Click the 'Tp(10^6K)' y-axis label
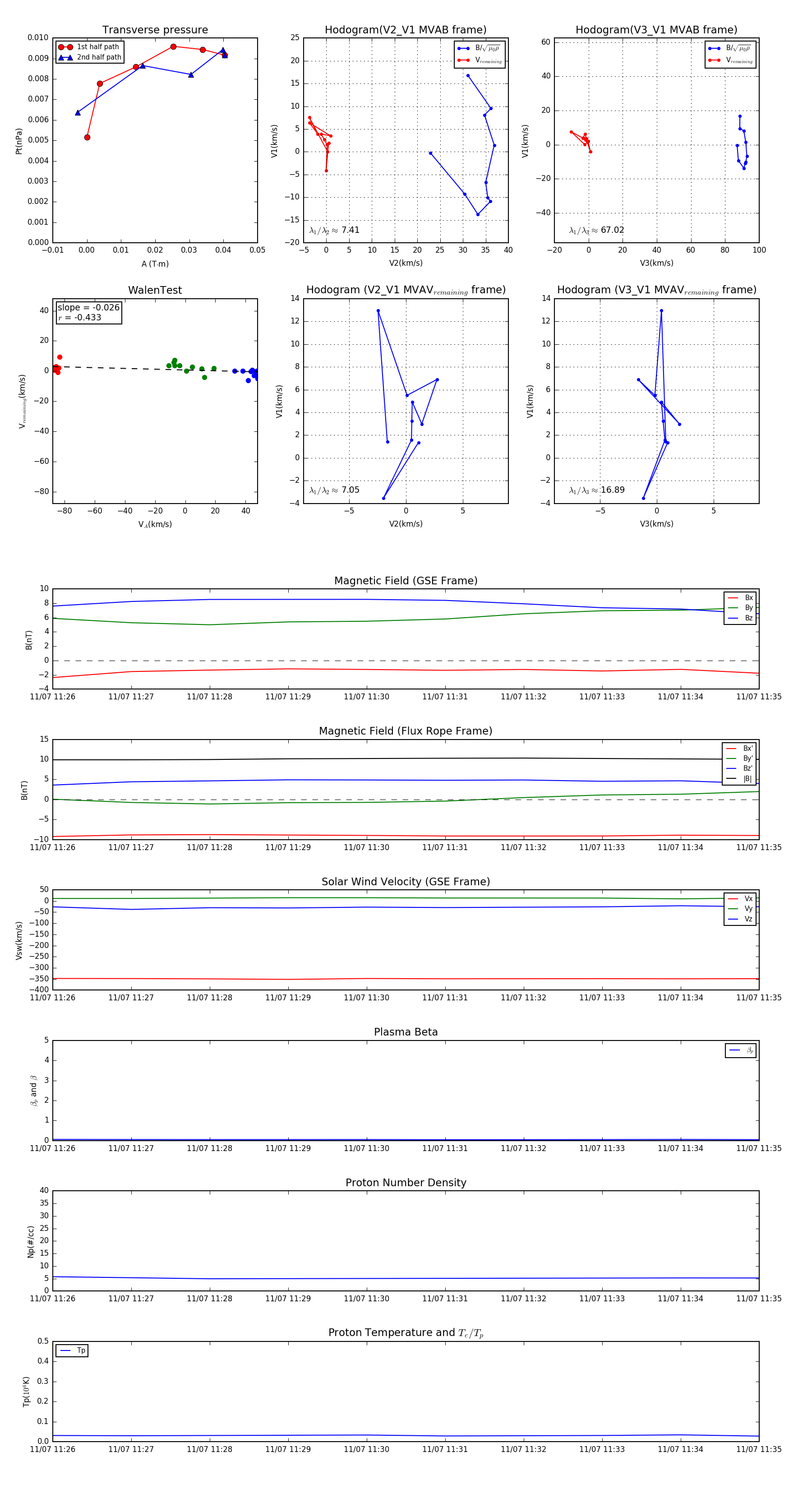 click(26, 1392)
